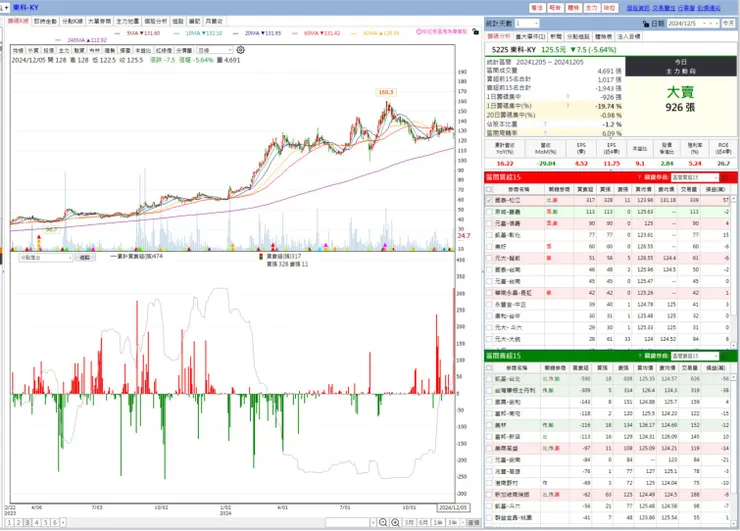Tick the checkbox for 台灣摩根士丹利
Screen dimensions: 740x531
pos(489,390)
